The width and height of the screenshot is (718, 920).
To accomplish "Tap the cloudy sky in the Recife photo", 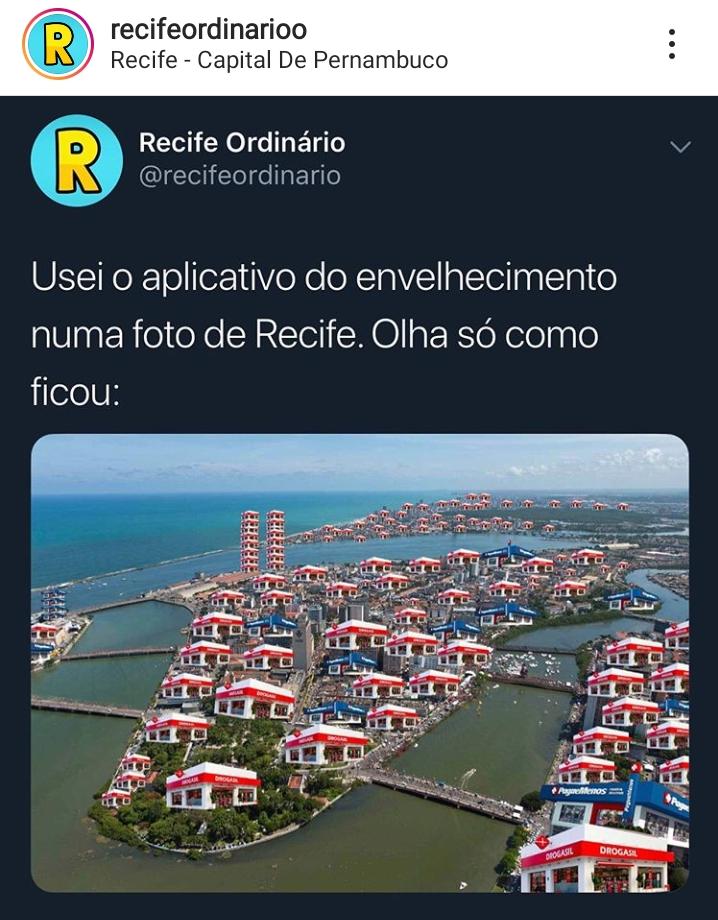I will click(359, 462).
